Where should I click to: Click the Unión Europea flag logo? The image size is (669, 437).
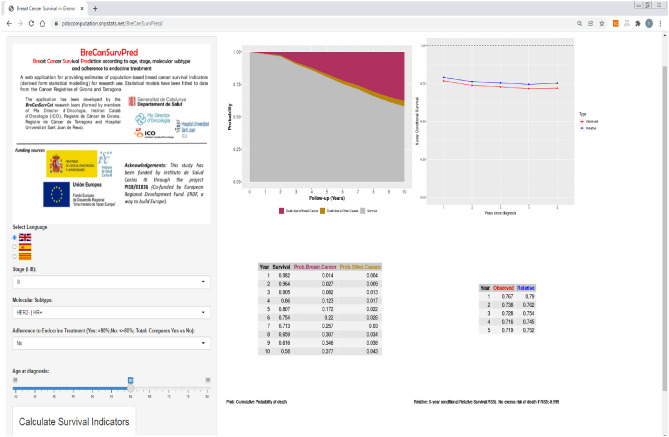[x=56, y=194]
